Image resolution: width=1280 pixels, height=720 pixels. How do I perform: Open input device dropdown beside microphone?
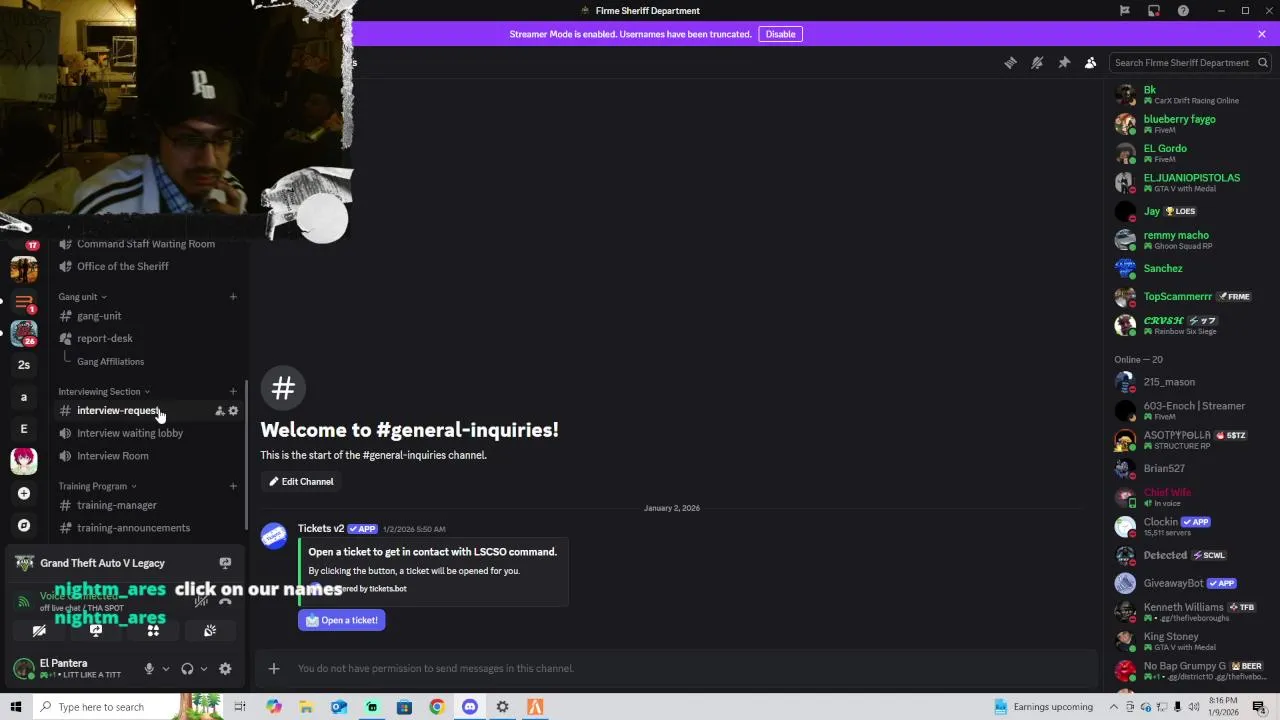click(166, 669)
